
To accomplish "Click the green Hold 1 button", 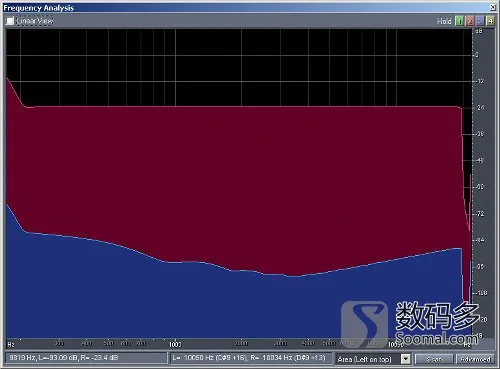I will (x=459, y=21).
